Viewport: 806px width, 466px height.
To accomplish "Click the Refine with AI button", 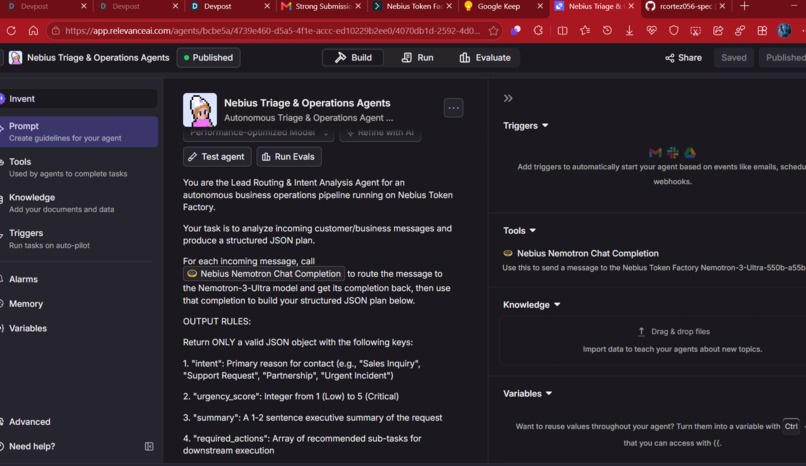I will 380,133.
